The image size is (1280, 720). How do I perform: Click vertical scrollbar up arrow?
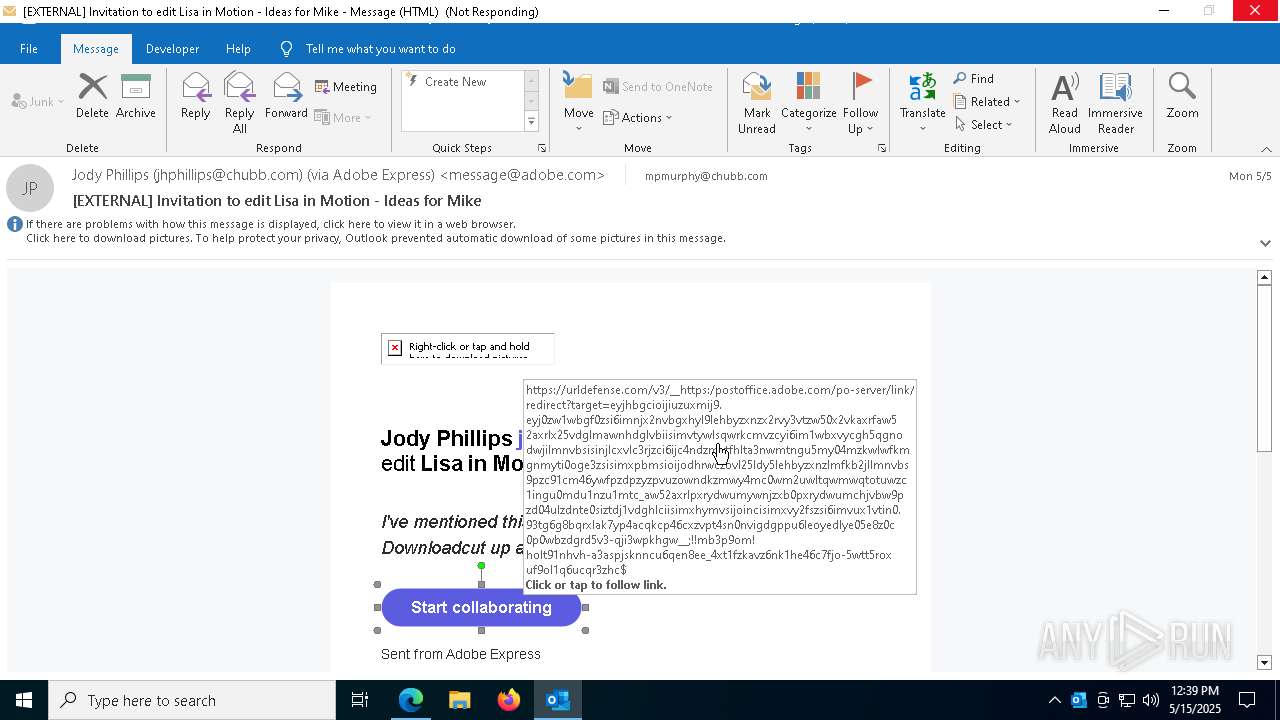(1264, 277)
